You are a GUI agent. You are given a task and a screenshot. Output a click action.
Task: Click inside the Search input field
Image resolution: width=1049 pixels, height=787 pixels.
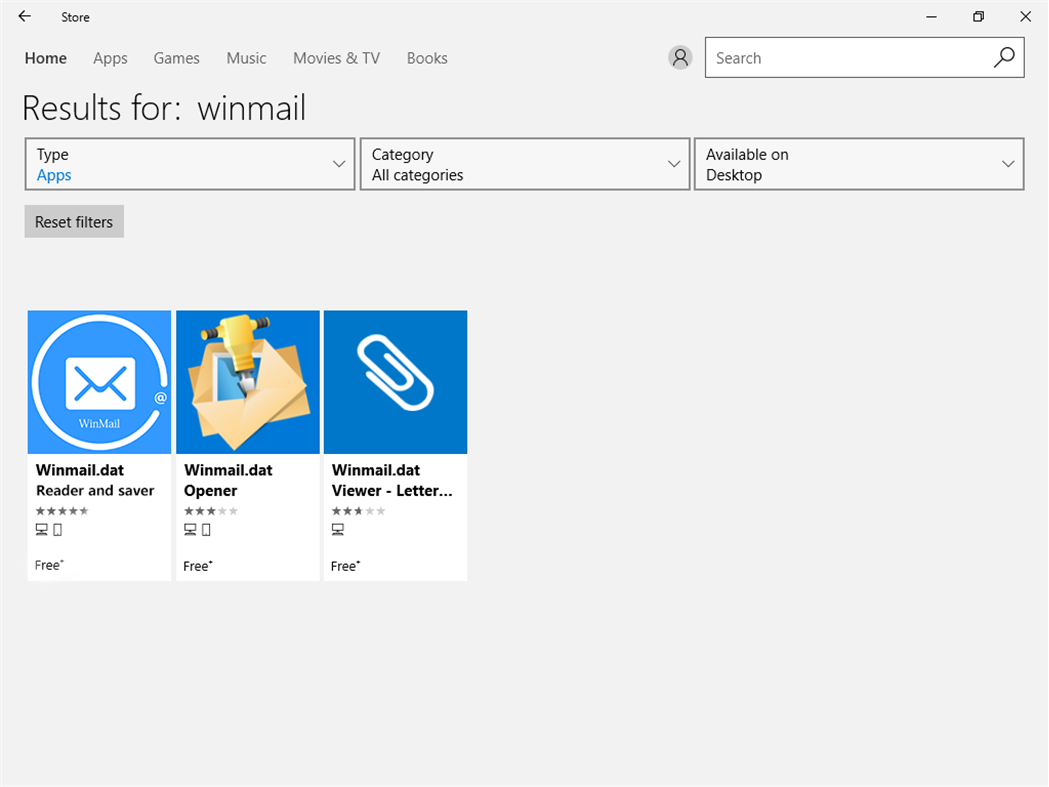[x=850, y=57]
